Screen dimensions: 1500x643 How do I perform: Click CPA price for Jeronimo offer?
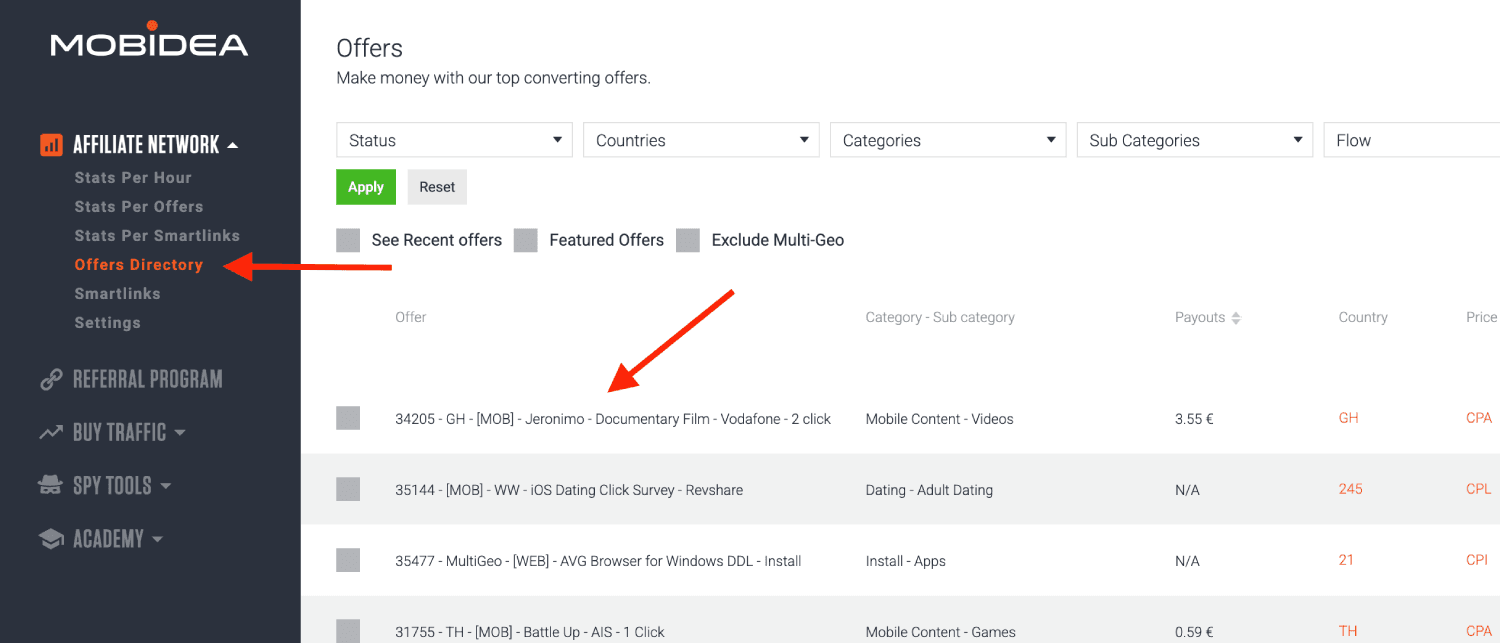[1479, 419]
